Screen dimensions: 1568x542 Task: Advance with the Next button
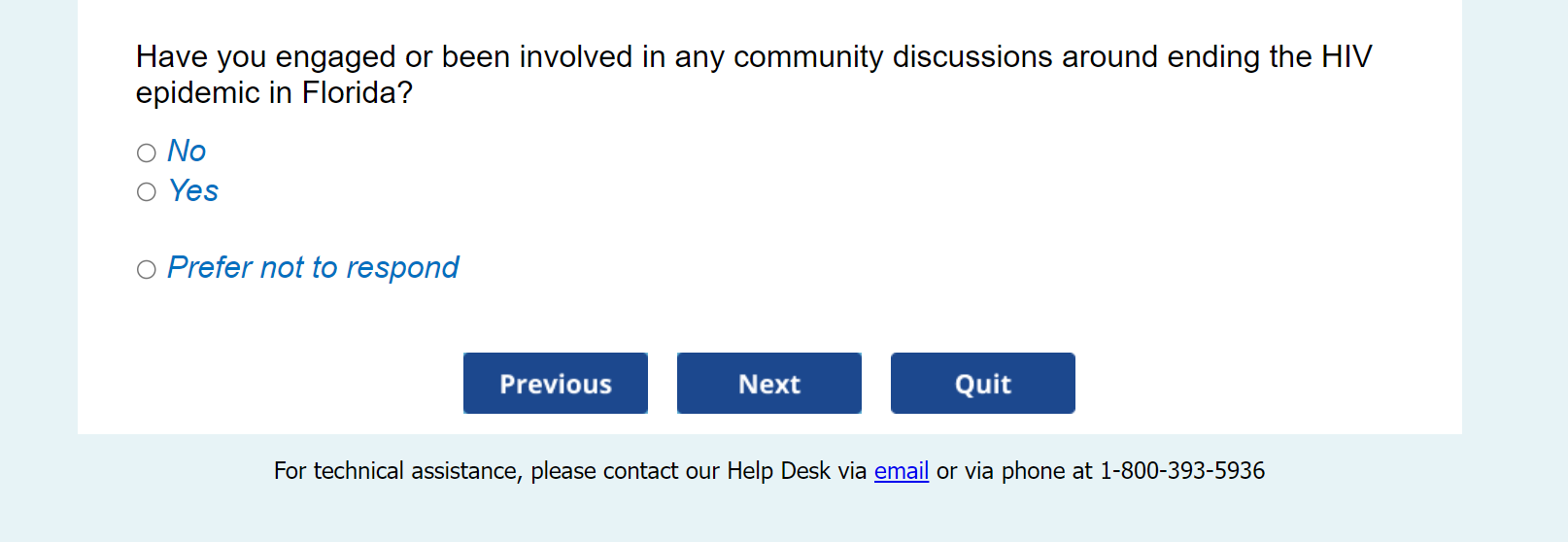tap(769, 384)
